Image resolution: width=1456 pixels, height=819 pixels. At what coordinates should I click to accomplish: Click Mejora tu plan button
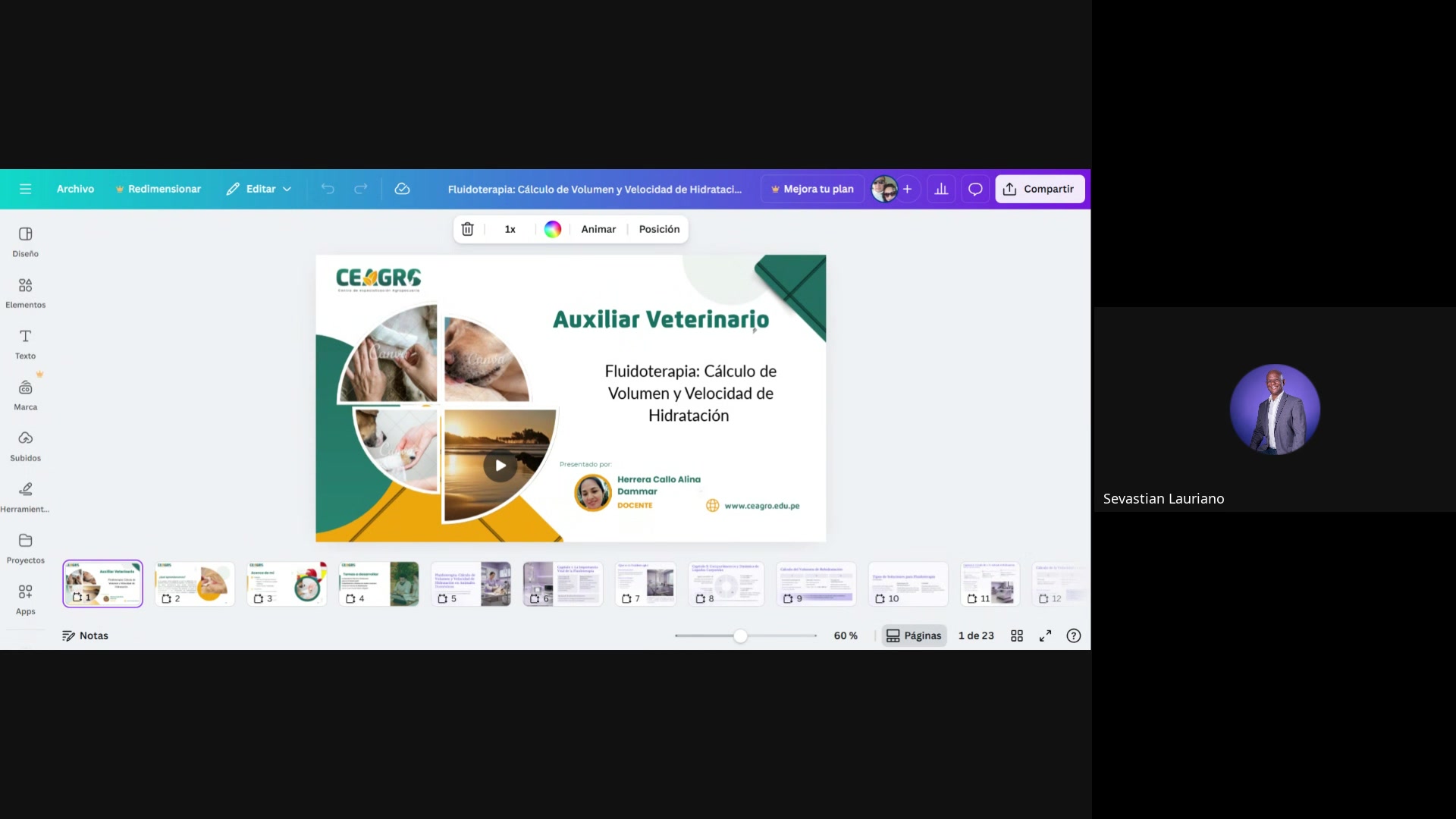point(812,189)
